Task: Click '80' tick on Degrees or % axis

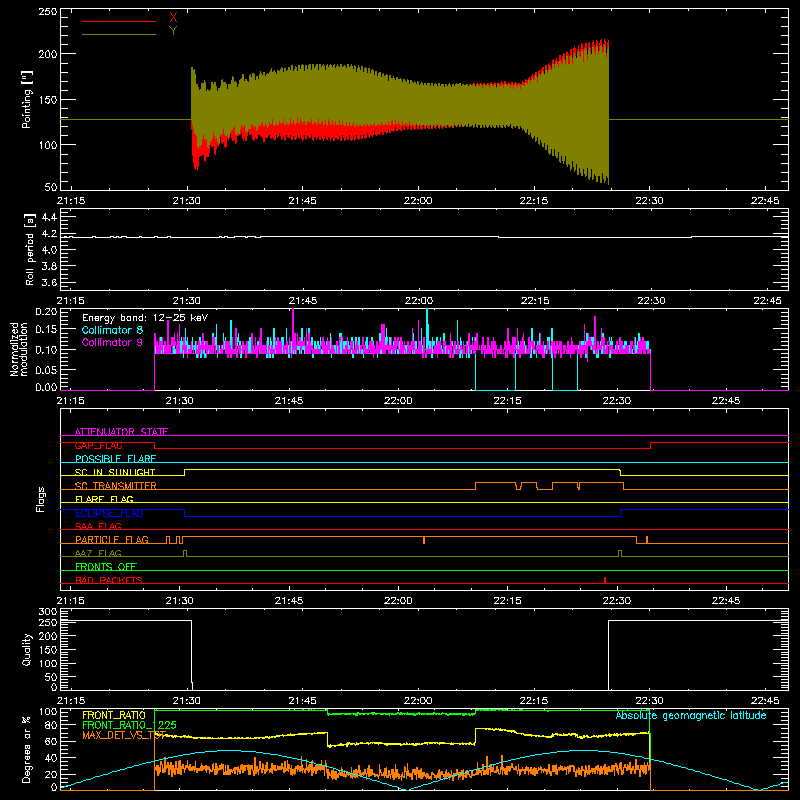Action: tap(51, 725)
